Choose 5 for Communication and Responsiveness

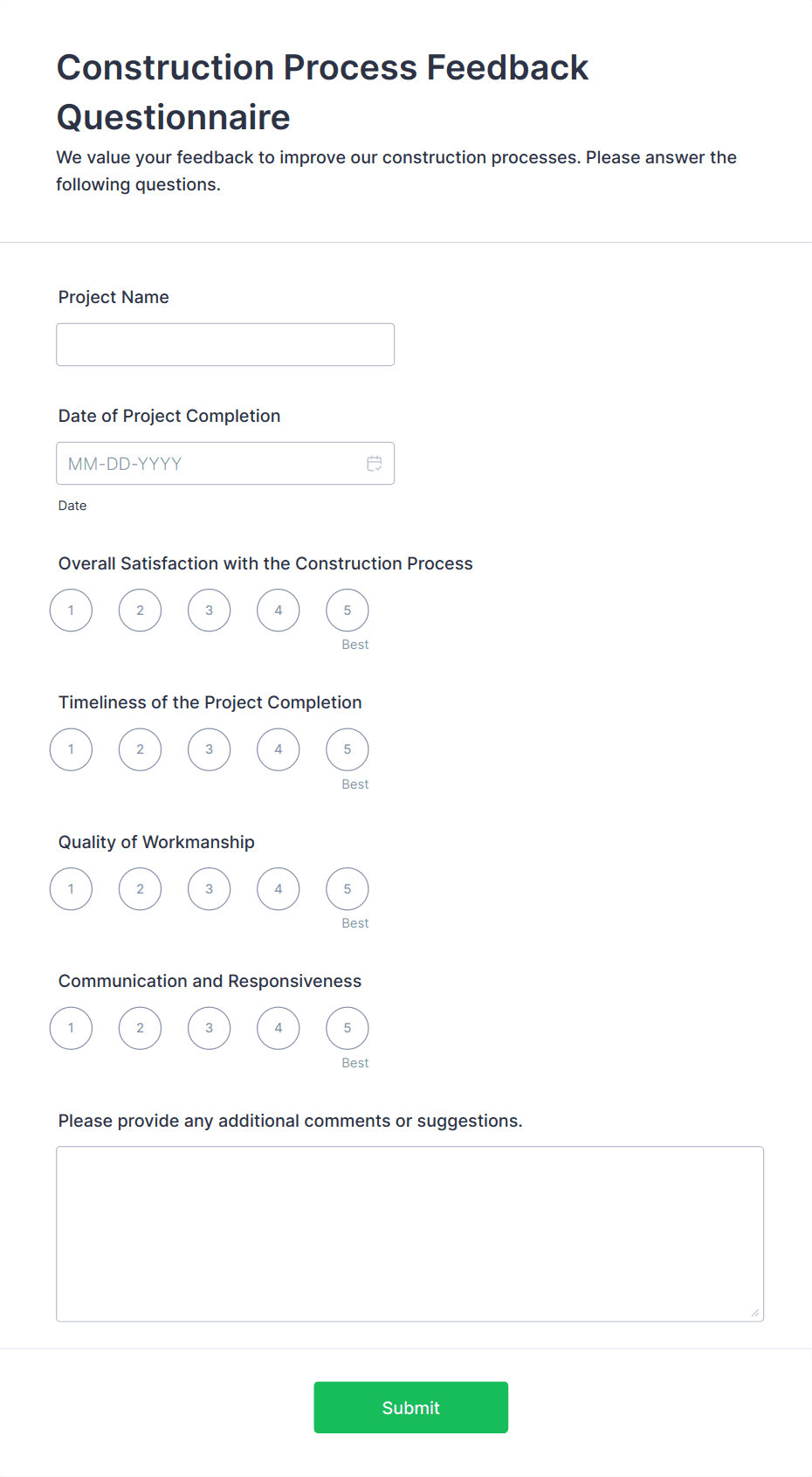348,1028
